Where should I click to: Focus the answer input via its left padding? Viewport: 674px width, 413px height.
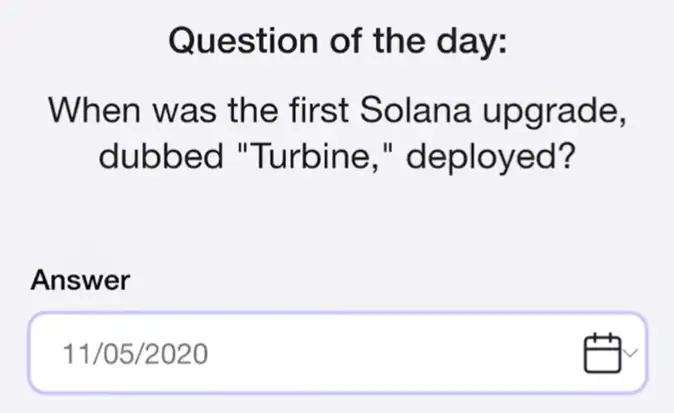pos(45,353)
